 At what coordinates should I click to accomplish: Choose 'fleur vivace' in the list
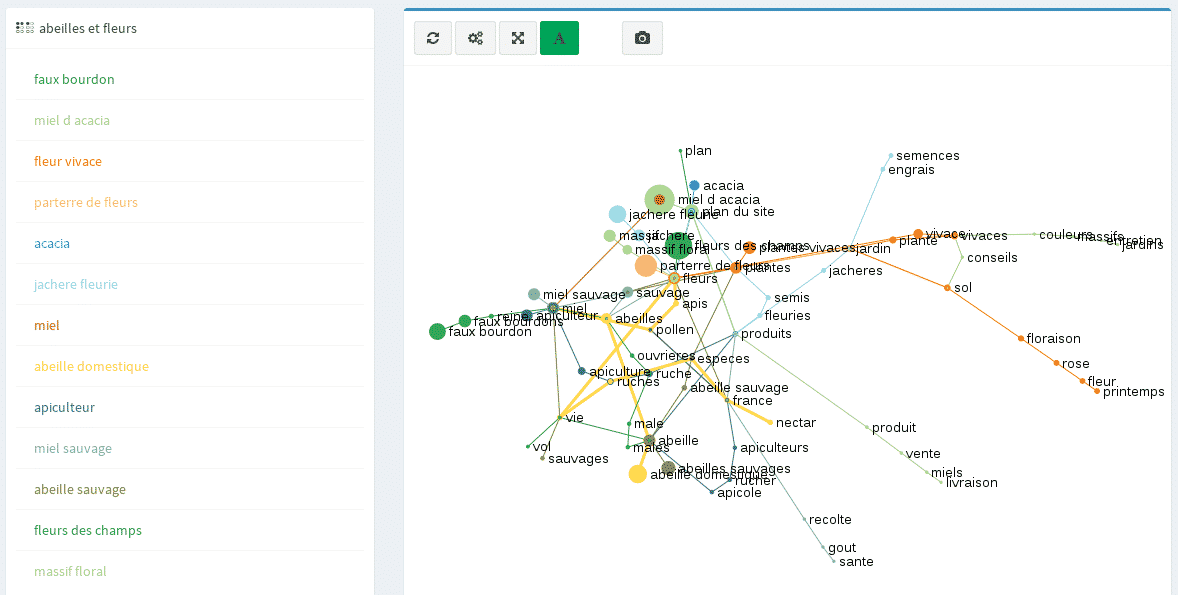pos(68,161)
